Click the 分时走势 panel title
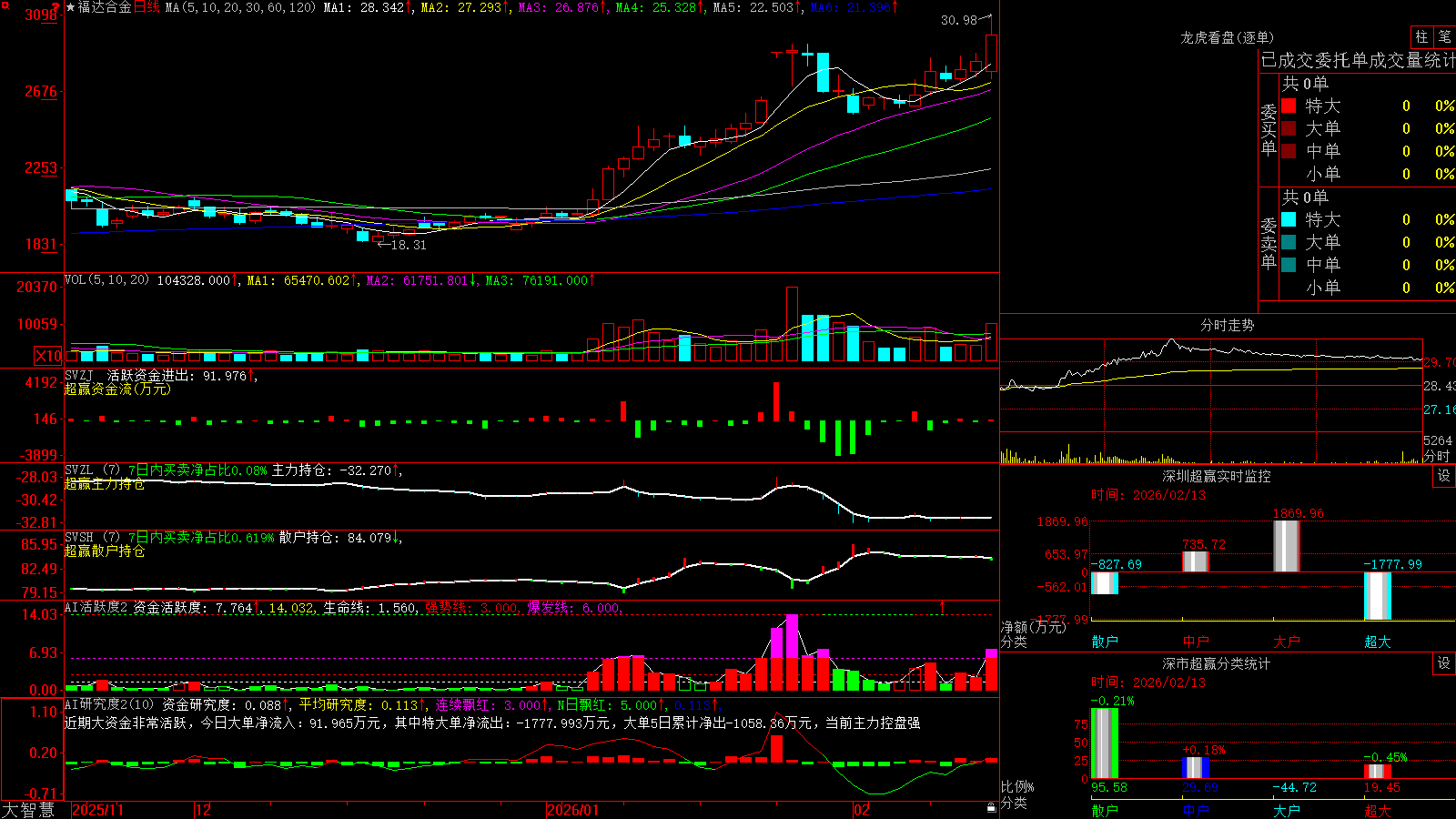1456x819 pixels. point(1227,325)
